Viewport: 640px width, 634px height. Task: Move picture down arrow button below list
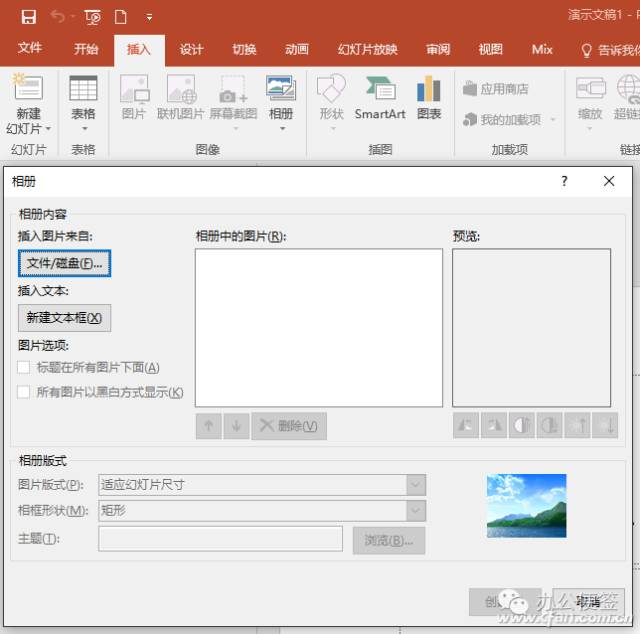236,426
